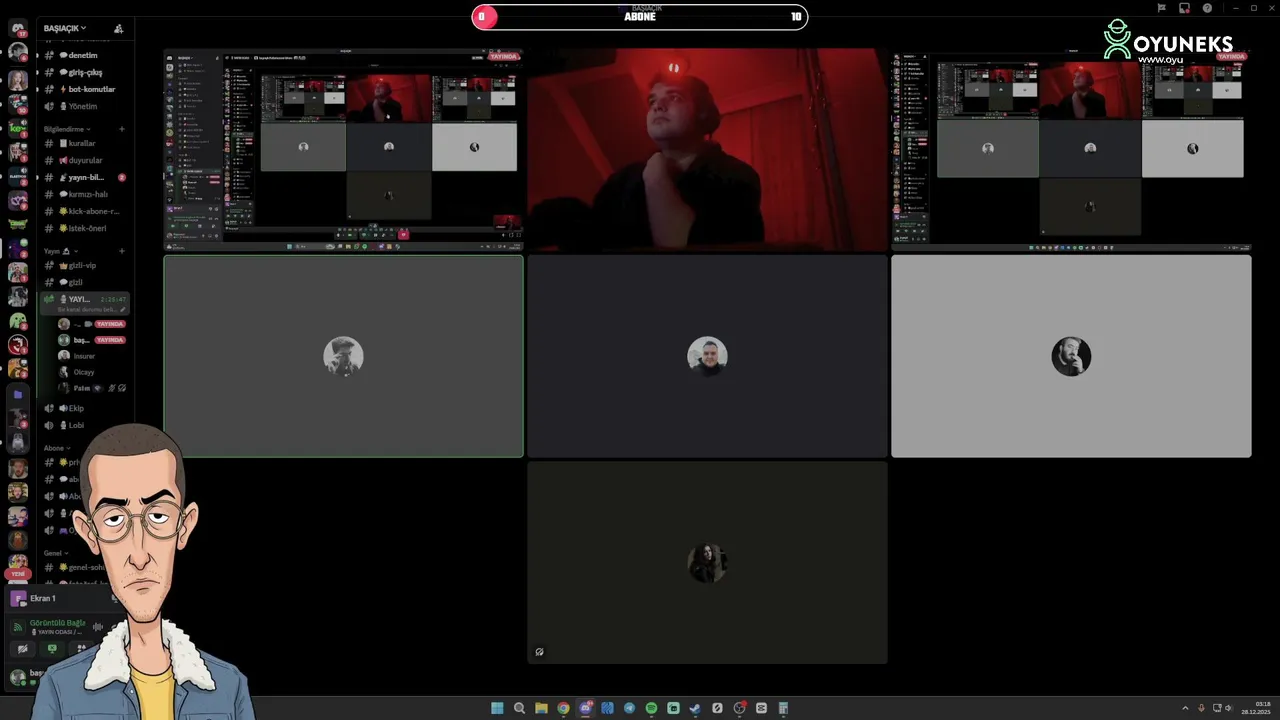Viewport: 1280px width, 720px height.
Task: Focus the red-lit webcam video tile
Action: (x=707, y=148)
